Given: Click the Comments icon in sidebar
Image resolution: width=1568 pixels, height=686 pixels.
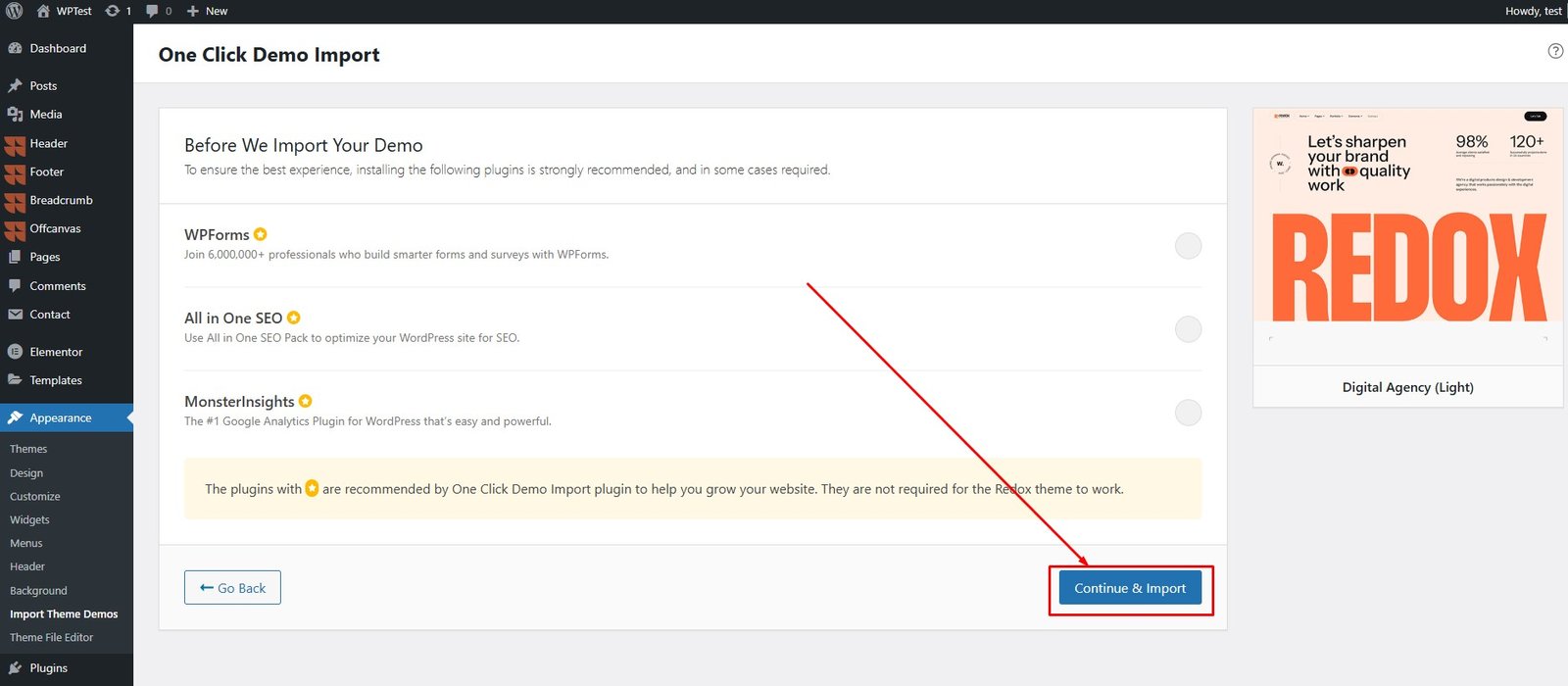Looking at the screenshot, I should 15,286.
